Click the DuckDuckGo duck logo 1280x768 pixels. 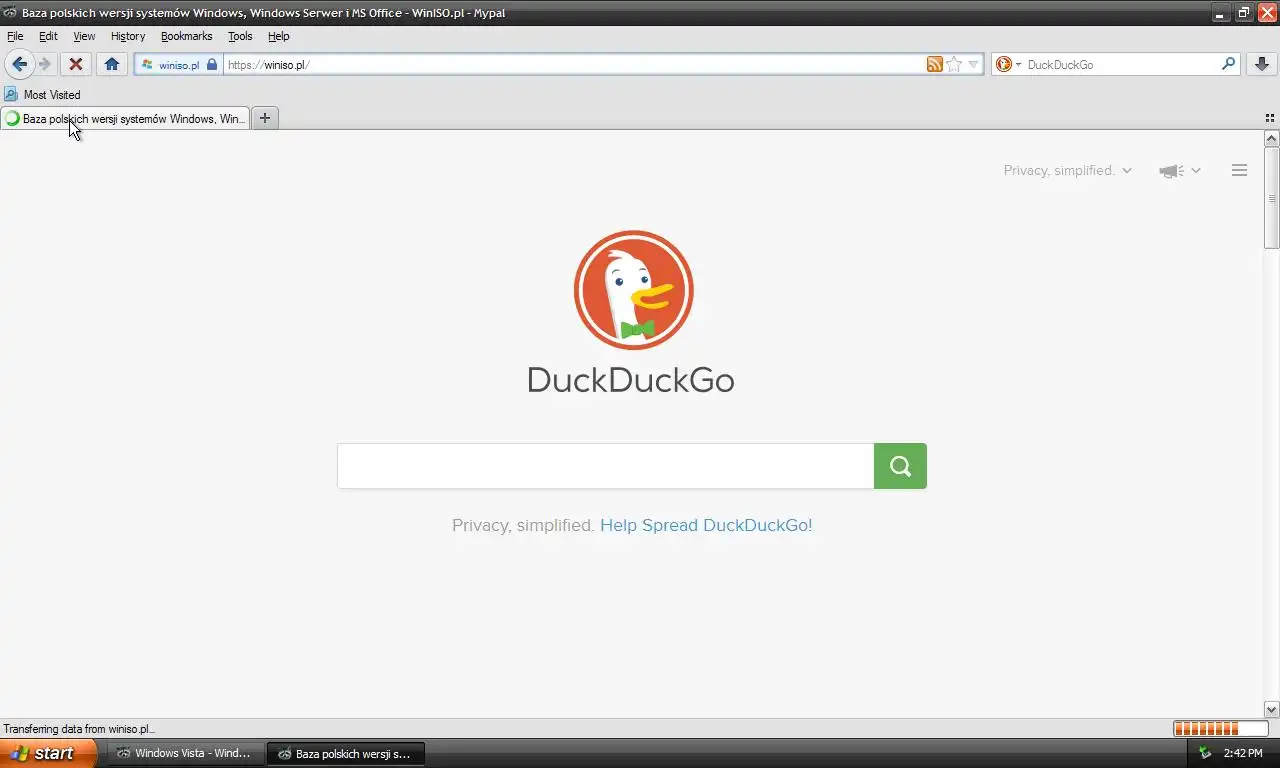click(x=633, y=290)
